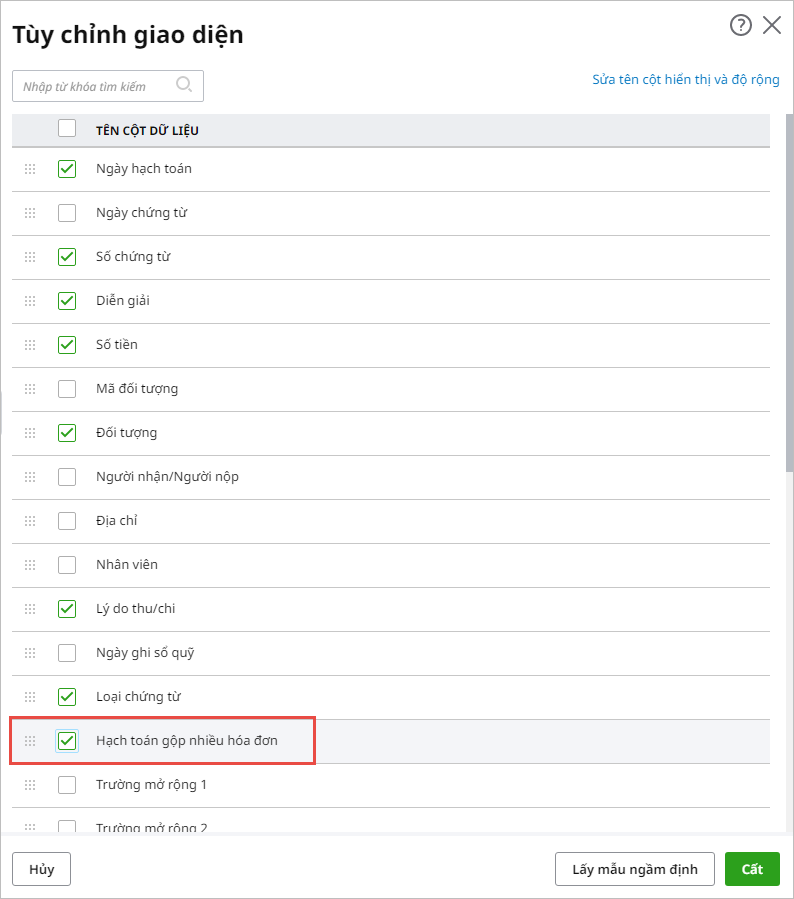
Task: Open Sửa tên cột hiển thị và độ rộng link
Action: (x=685, y=80)
